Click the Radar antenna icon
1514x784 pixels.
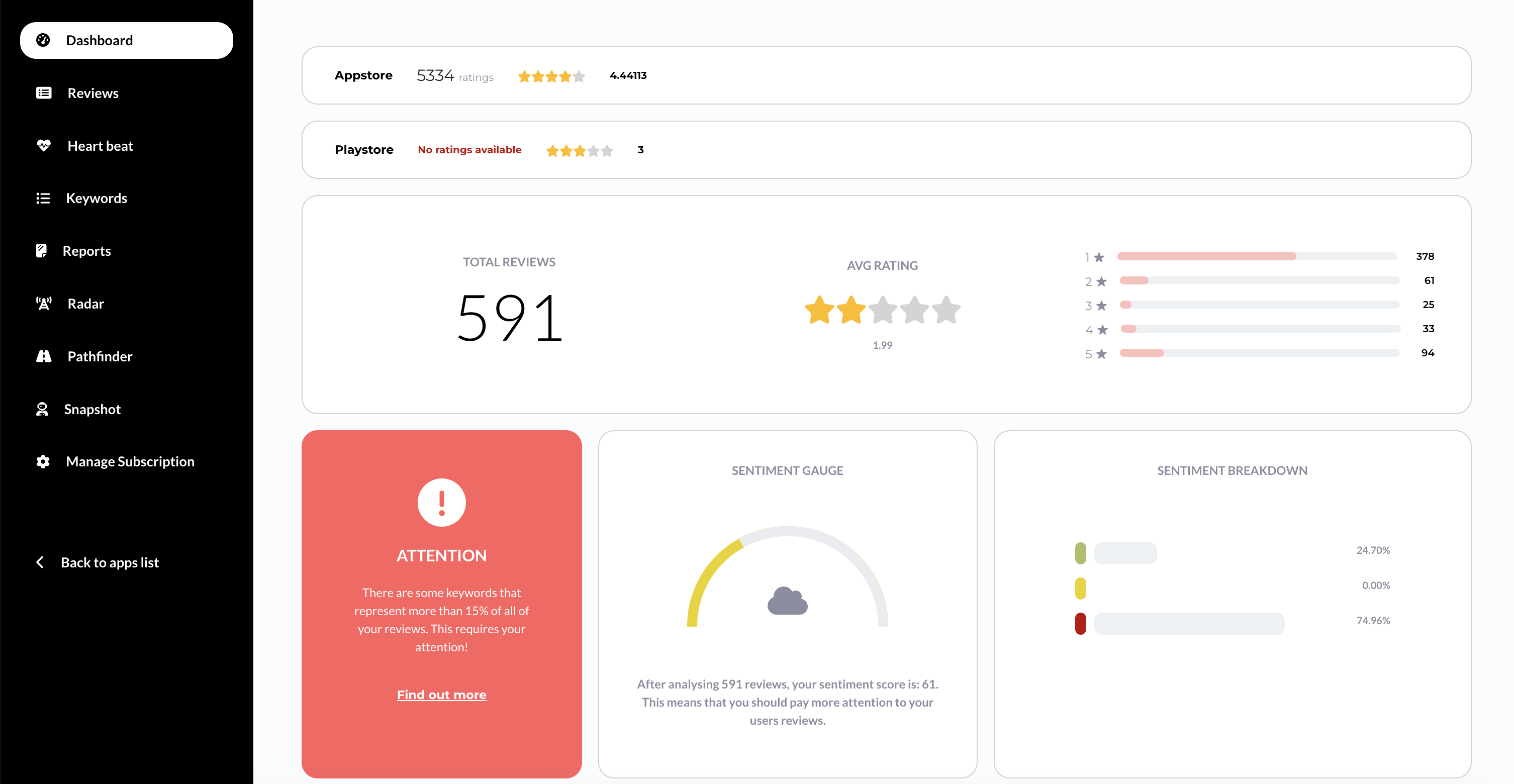click(x=44, y=303)
